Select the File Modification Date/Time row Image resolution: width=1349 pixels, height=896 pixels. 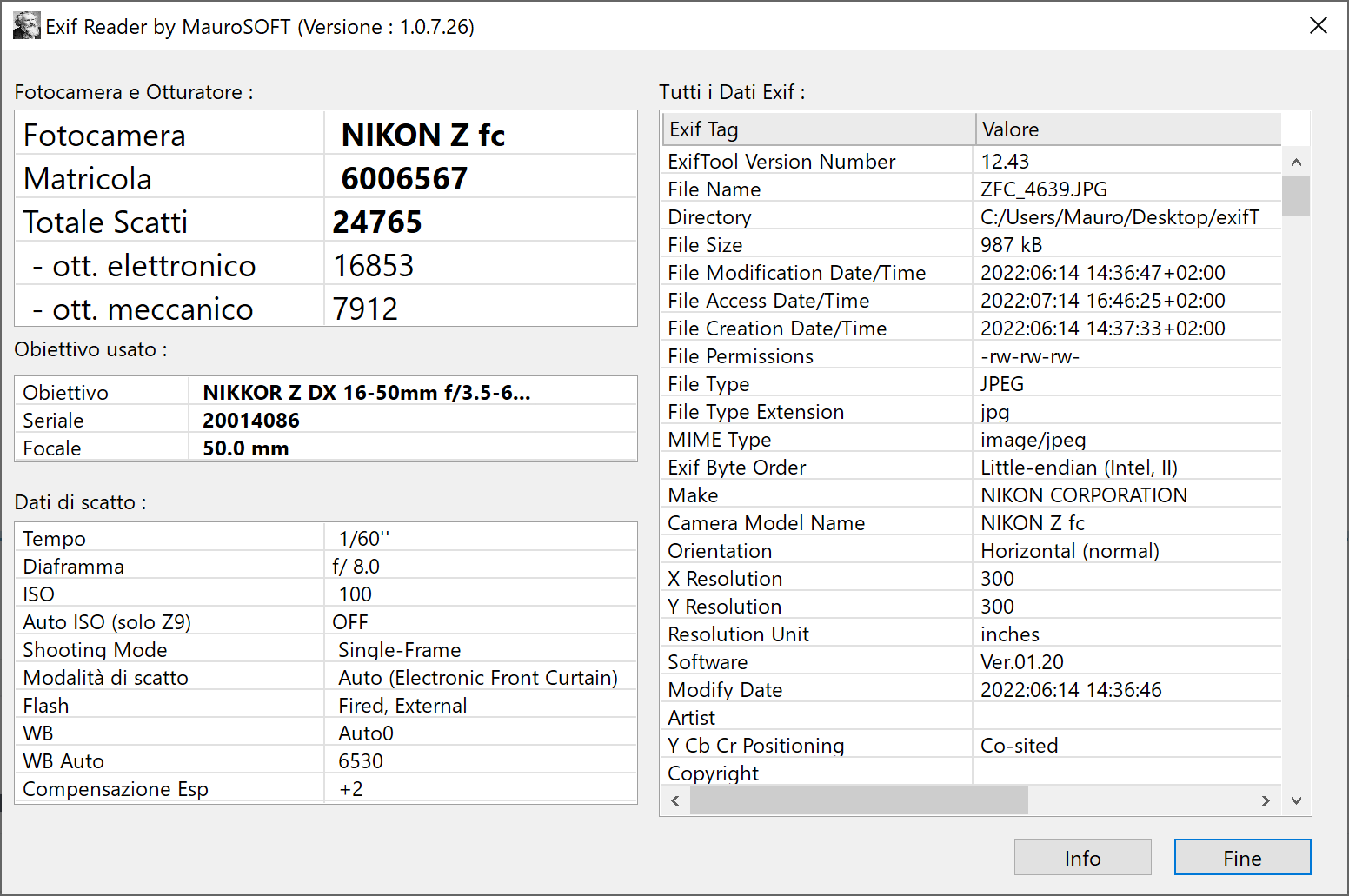click(x=972, y=273)
